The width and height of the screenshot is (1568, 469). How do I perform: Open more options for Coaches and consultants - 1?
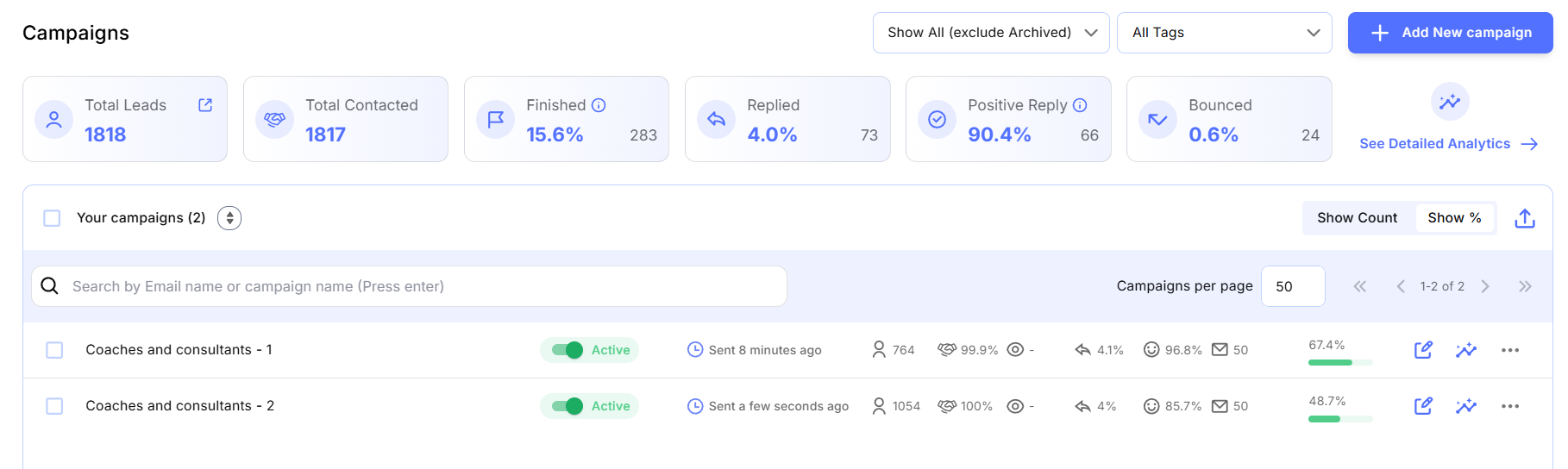coord(1510,350)
